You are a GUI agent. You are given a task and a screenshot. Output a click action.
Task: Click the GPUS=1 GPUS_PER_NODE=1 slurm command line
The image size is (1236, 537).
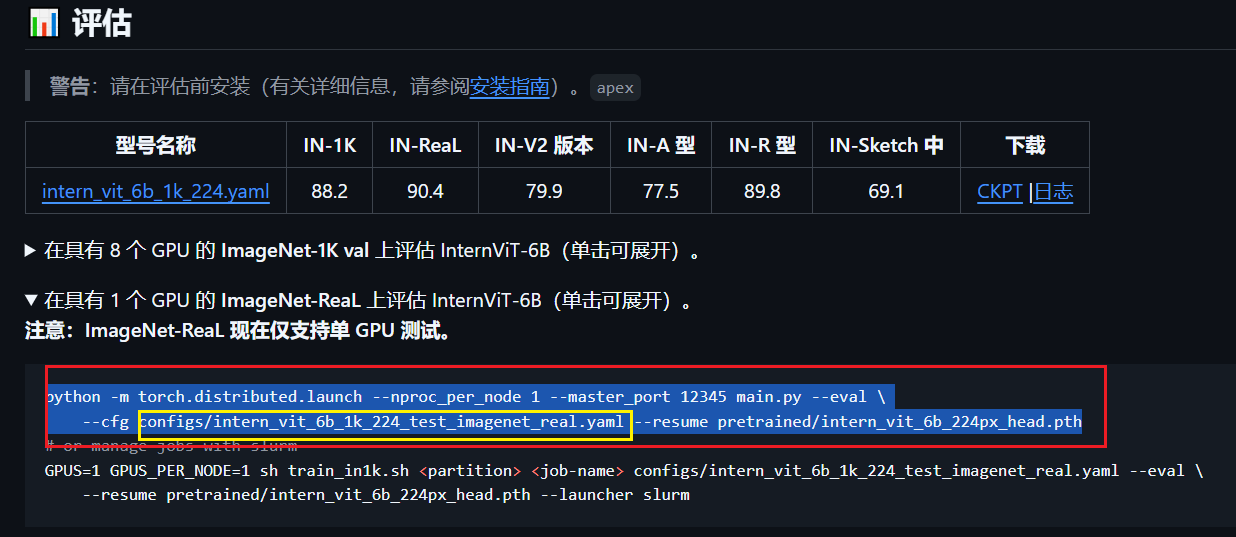[x=624, y=470]
